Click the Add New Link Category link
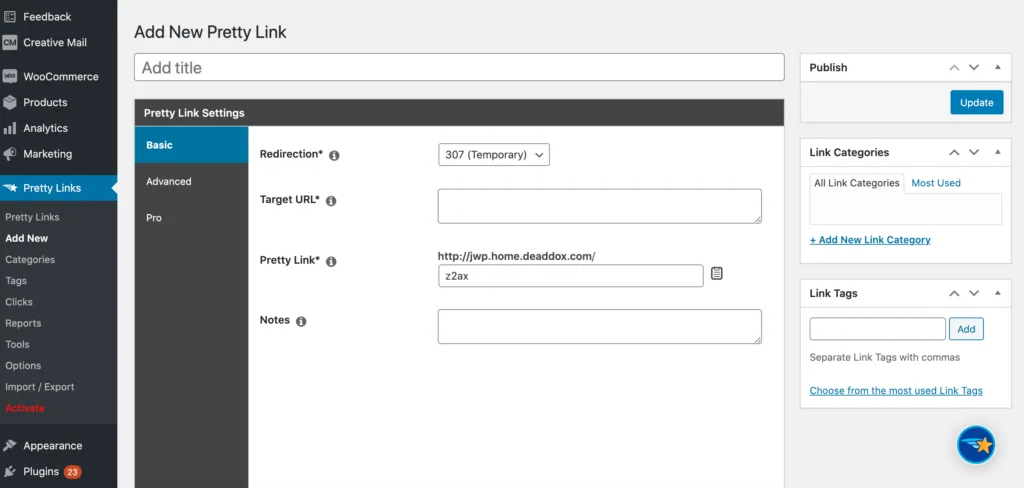The image size is (1024, 488). click(870, 240)
